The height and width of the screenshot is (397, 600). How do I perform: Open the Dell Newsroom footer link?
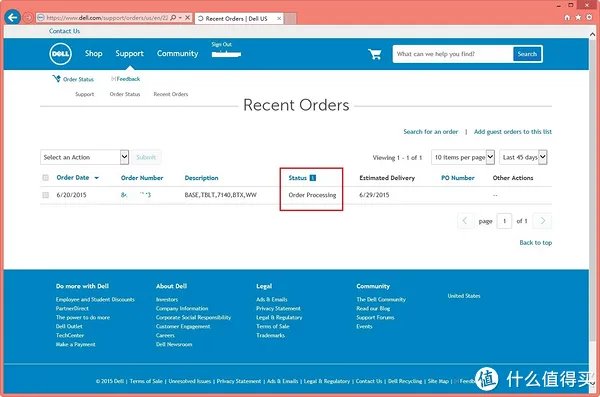click(174, 345)
